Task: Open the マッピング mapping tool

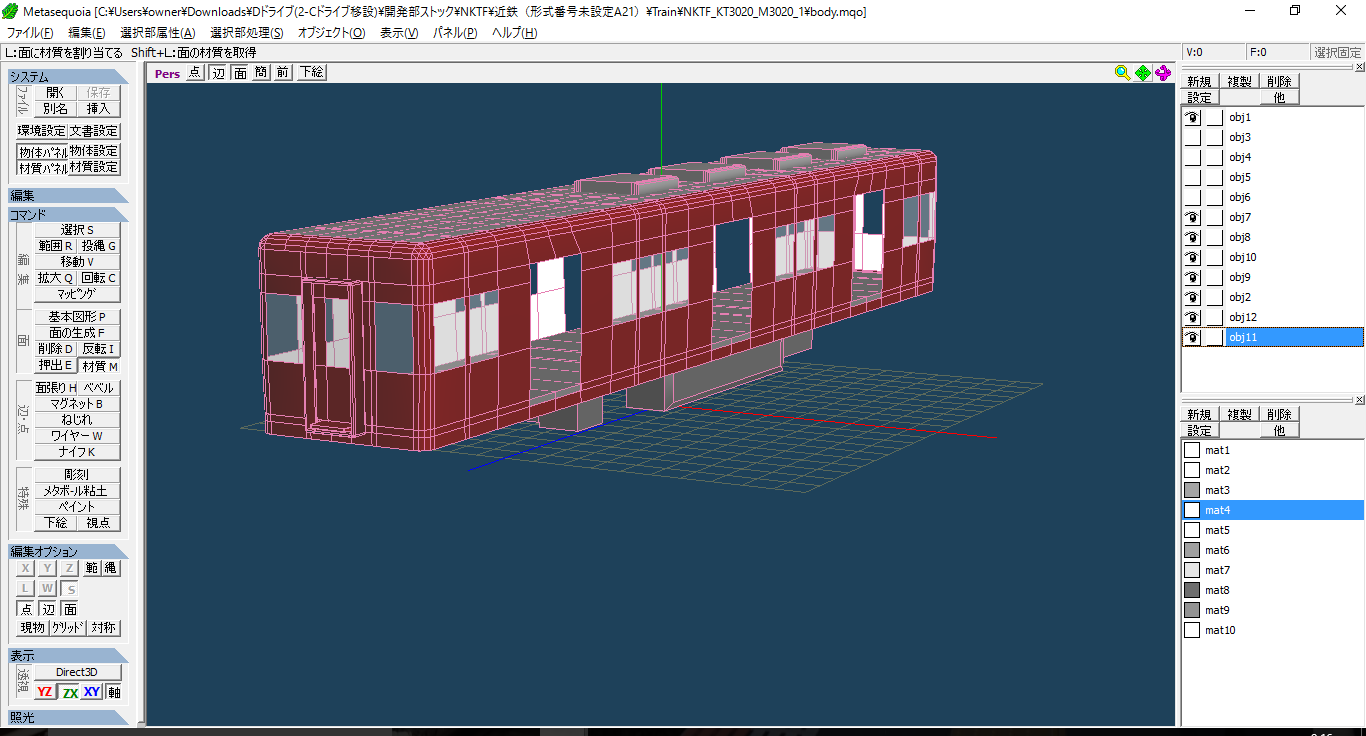Action: 77,294
